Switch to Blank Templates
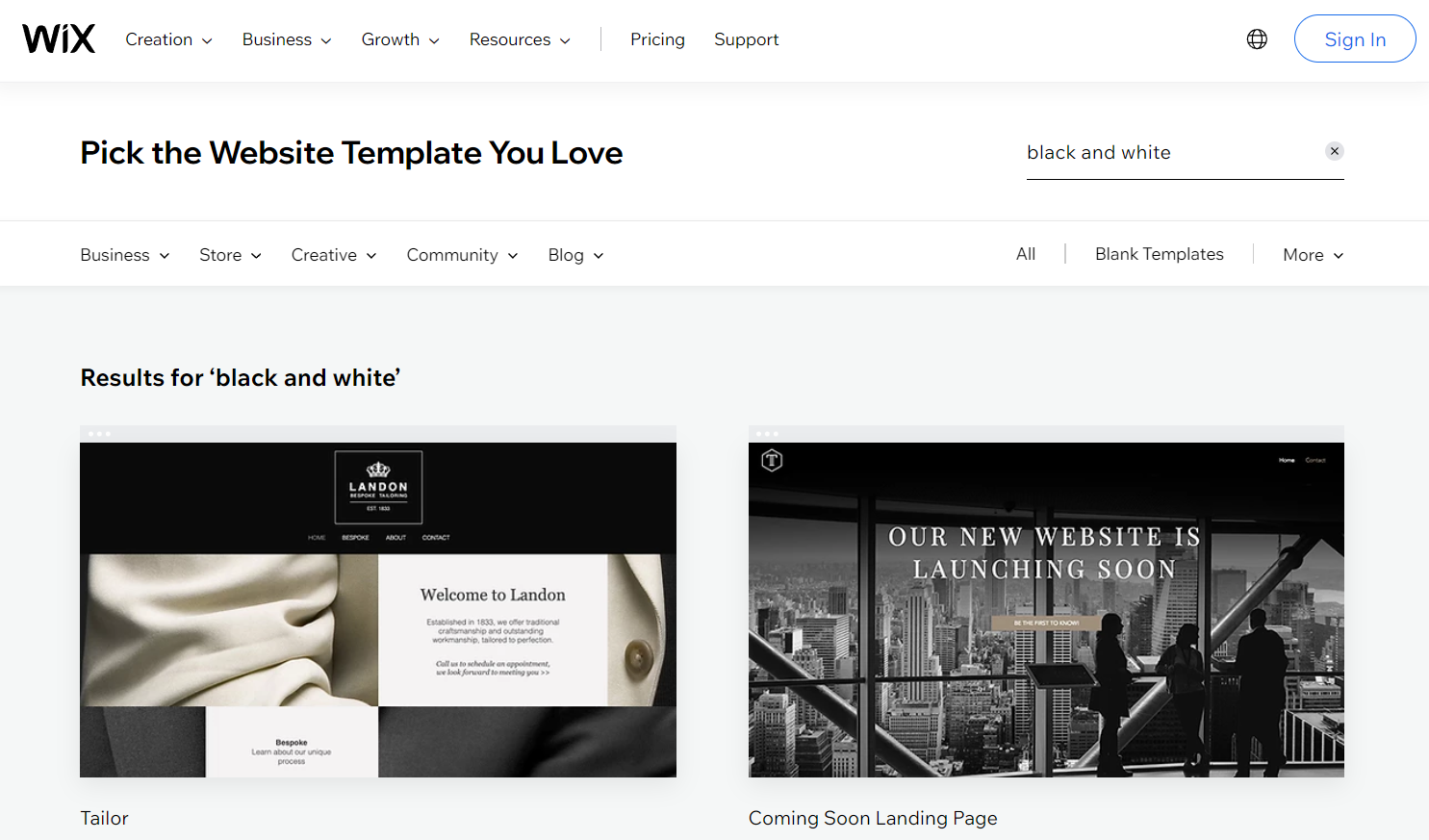 1159,254
